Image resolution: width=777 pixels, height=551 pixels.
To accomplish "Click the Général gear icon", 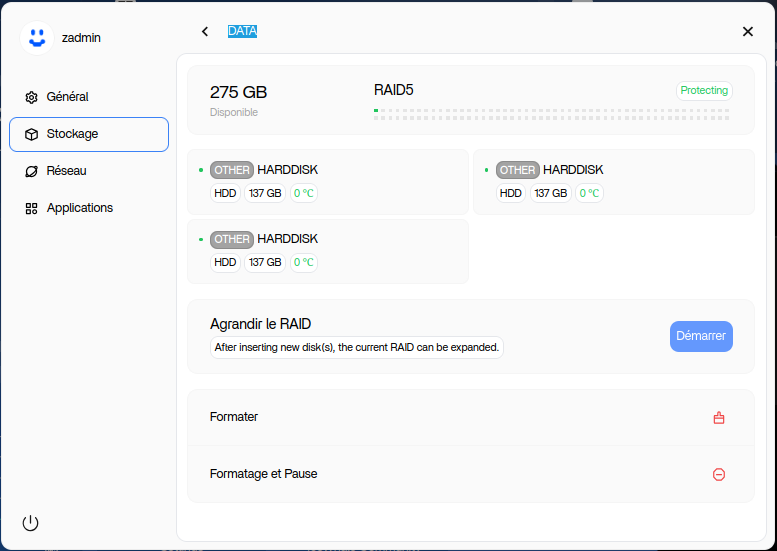I will point(31,98).
